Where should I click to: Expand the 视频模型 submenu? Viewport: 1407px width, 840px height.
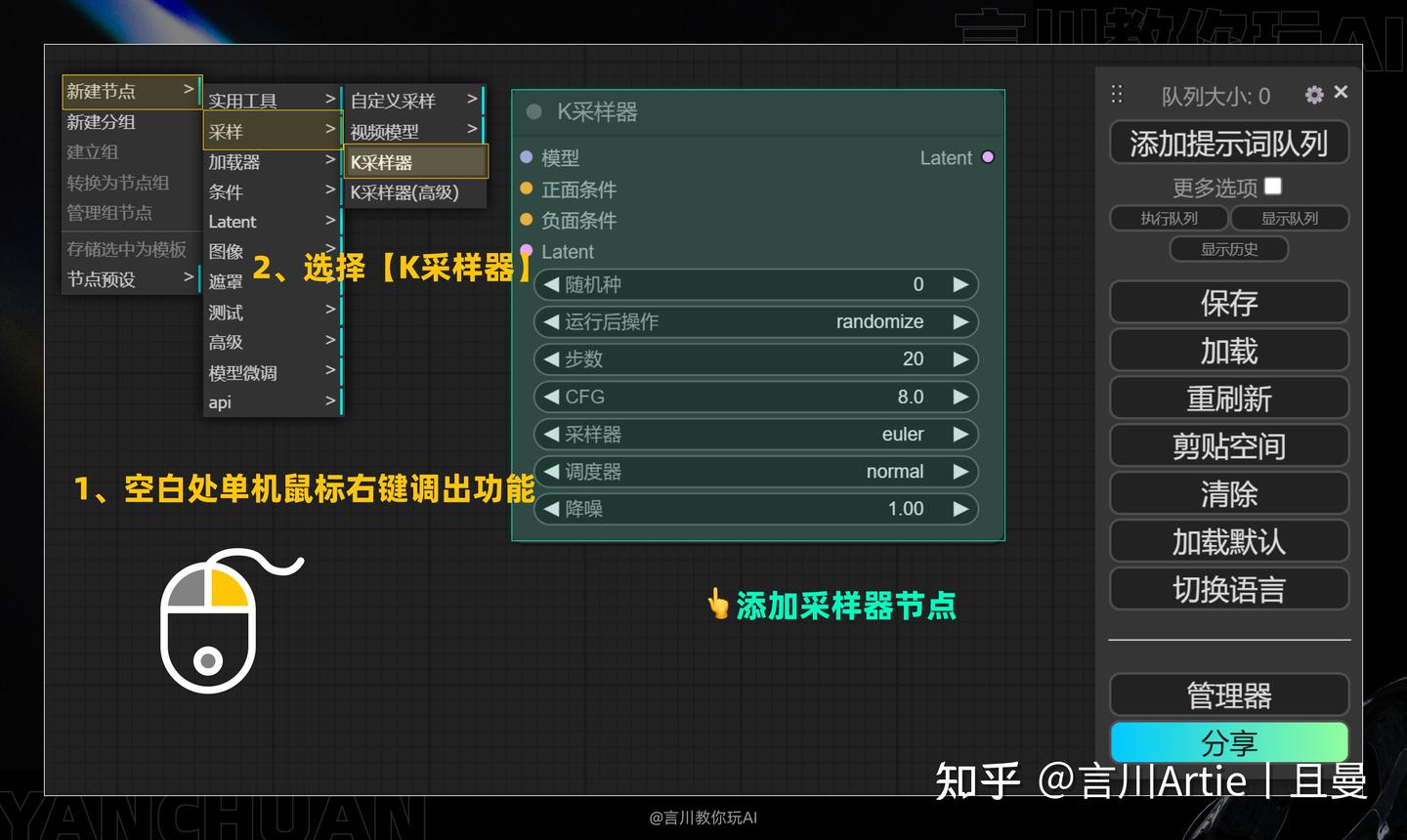[x=415, y=131]
